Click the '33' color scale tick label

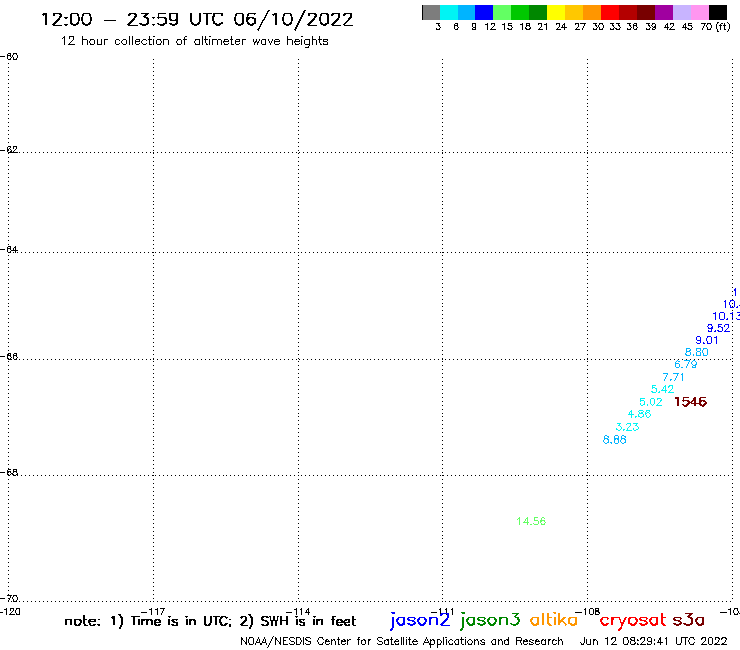click(x=615, y=27)
